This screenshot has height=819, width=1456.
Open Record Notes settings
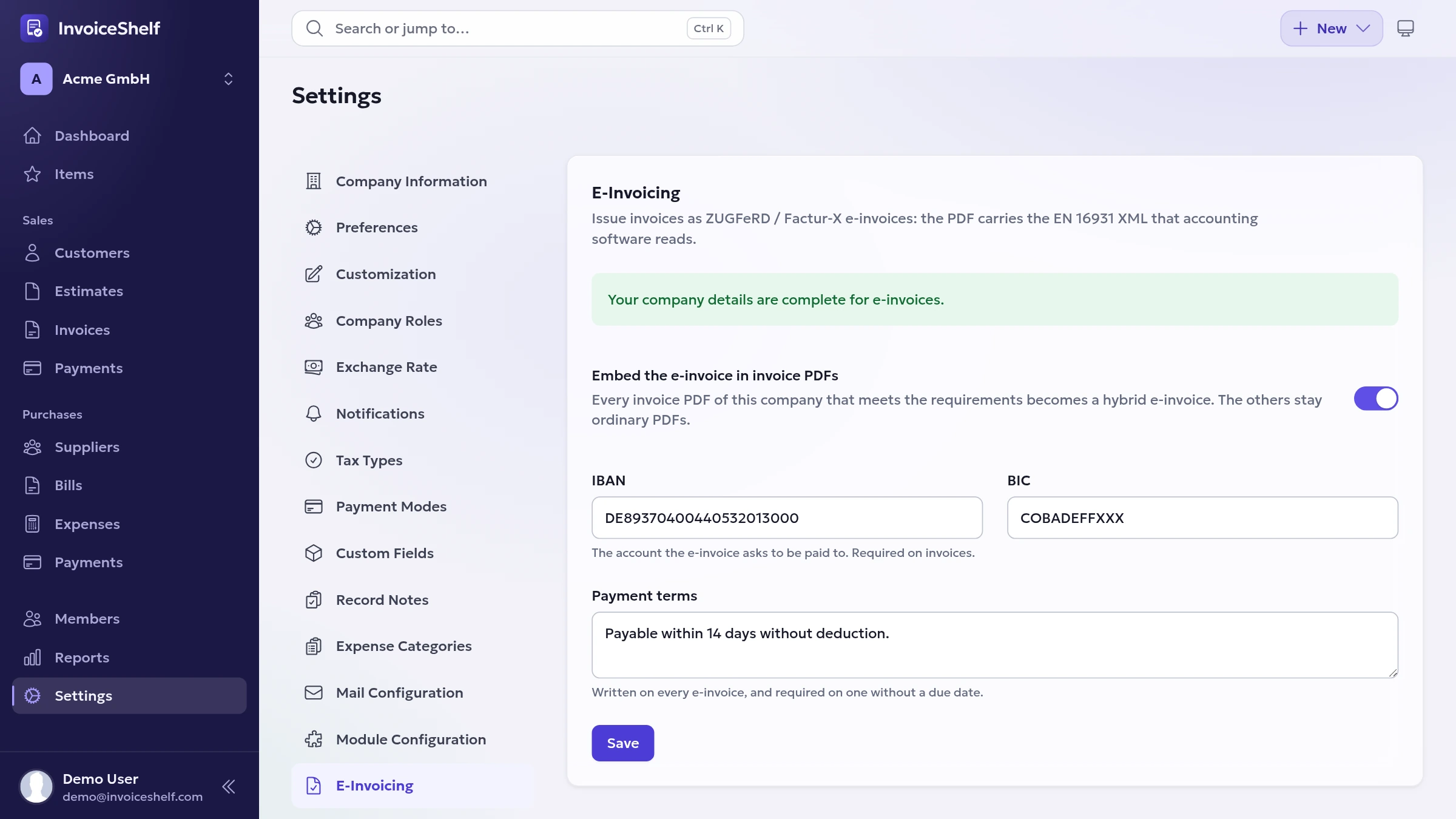(413, 600)
